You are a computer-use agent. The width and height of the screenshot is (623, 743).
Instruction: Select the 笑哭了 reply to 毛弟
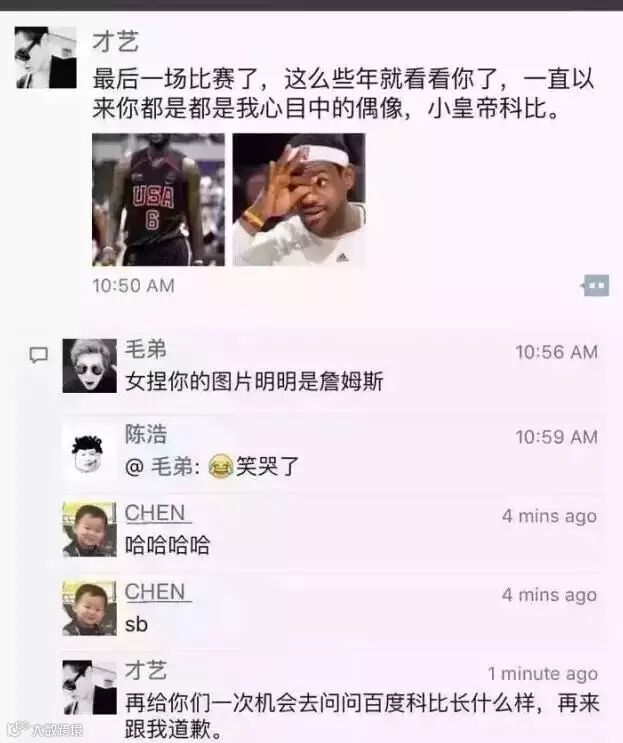(x=212, y=466)
